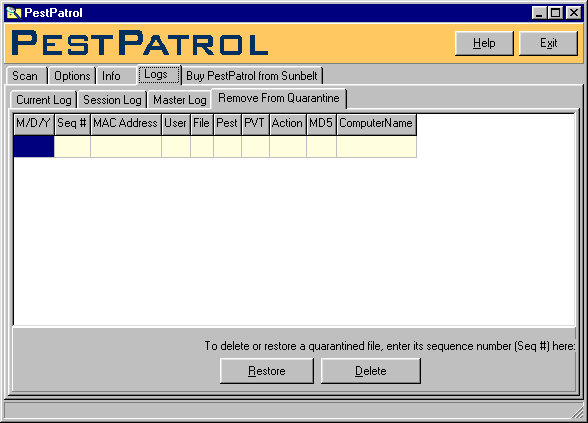Click the ComputerName column header

376,123
